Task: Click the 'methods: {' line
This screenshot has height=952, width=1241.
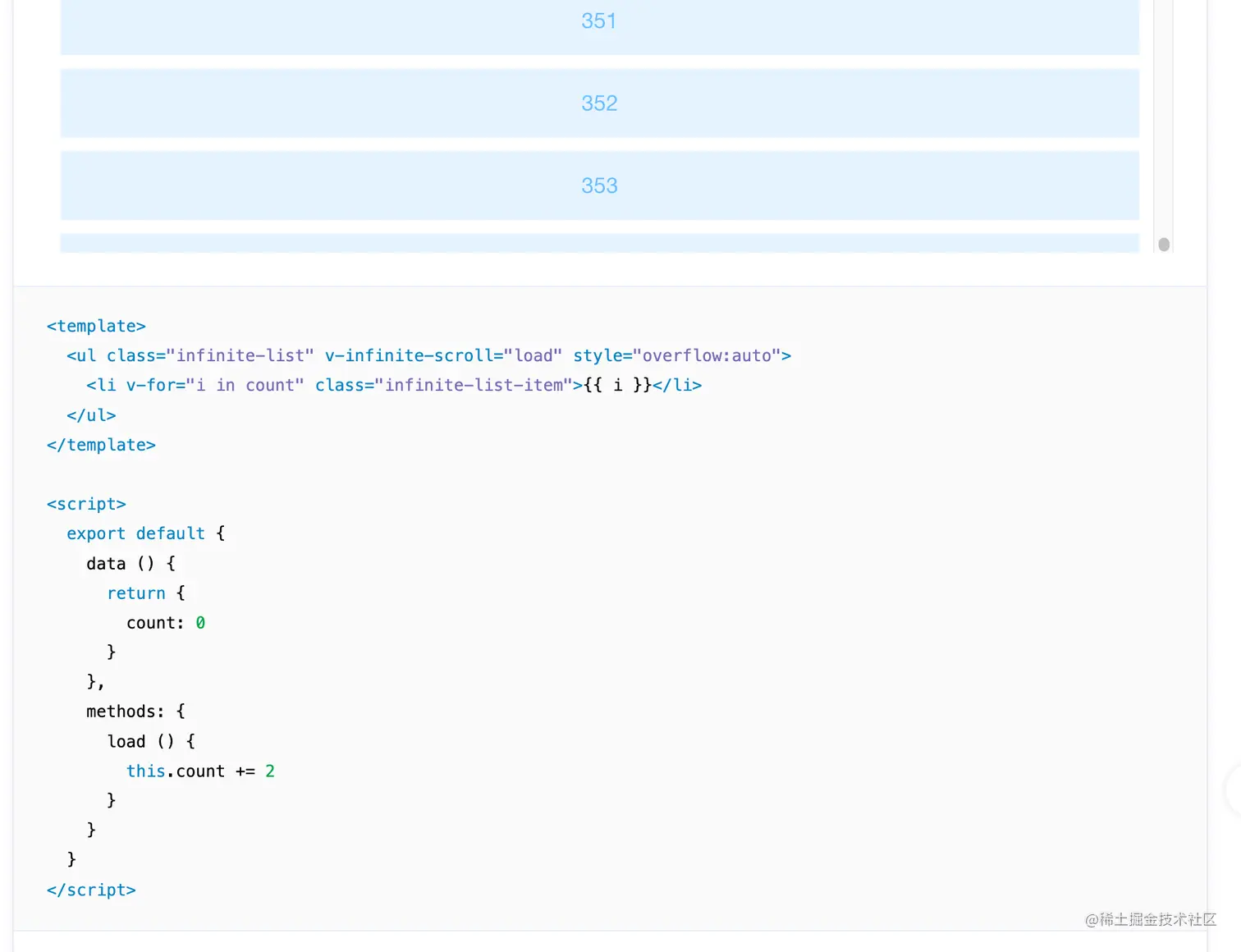Action: 136,712
